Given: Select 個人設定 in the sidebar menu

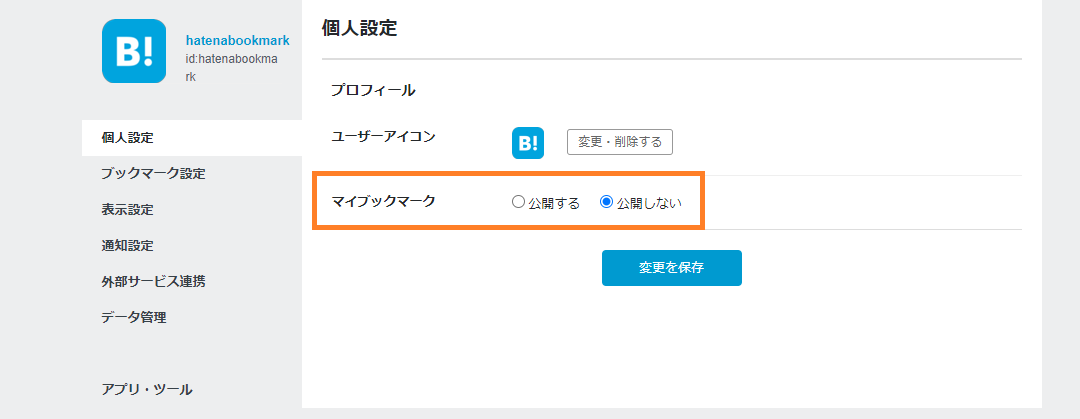Looking at the screenshot, I should (x=127, y=138).
